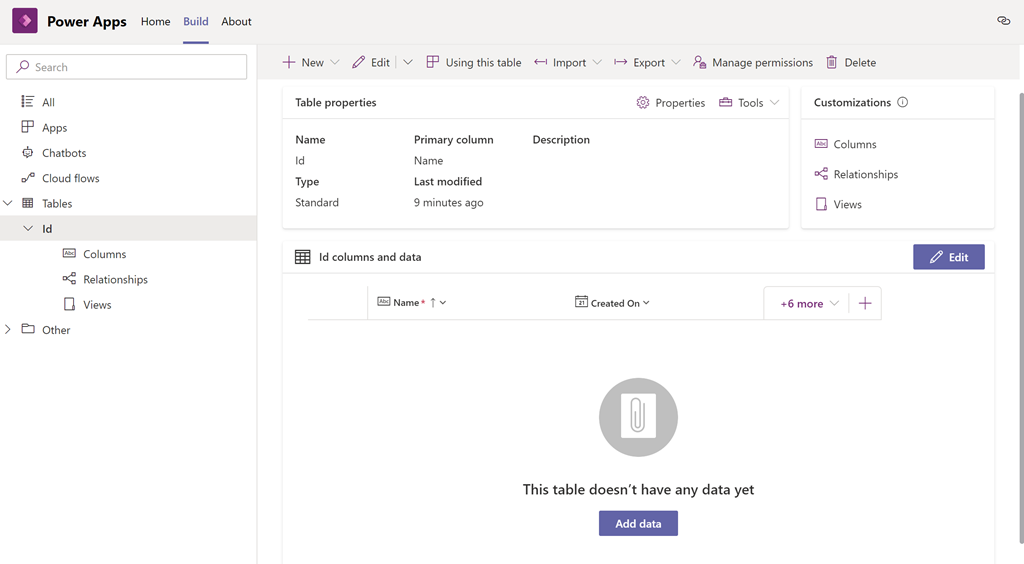The height and width of the screenshot is (564, 1024).
Task: Click the Search input field
Action: [127, 67]
